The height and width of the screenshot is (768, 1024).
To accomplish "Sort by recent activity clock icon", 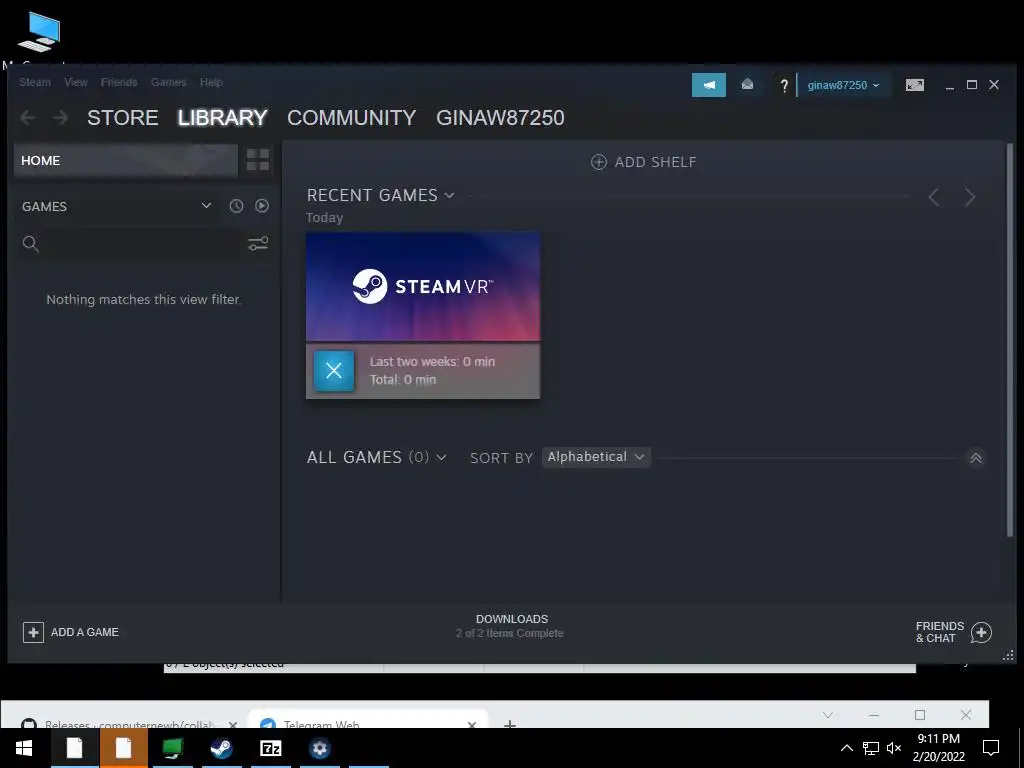I will 236,206.
